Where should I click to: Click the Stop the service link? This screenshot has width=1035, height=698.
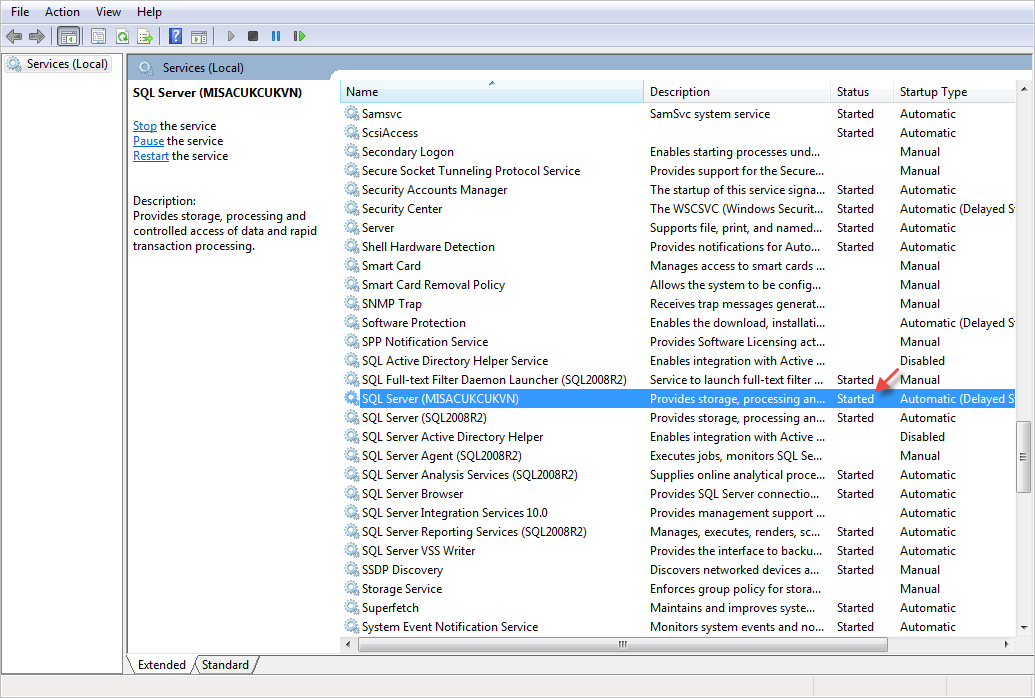(x=145, y=125)
